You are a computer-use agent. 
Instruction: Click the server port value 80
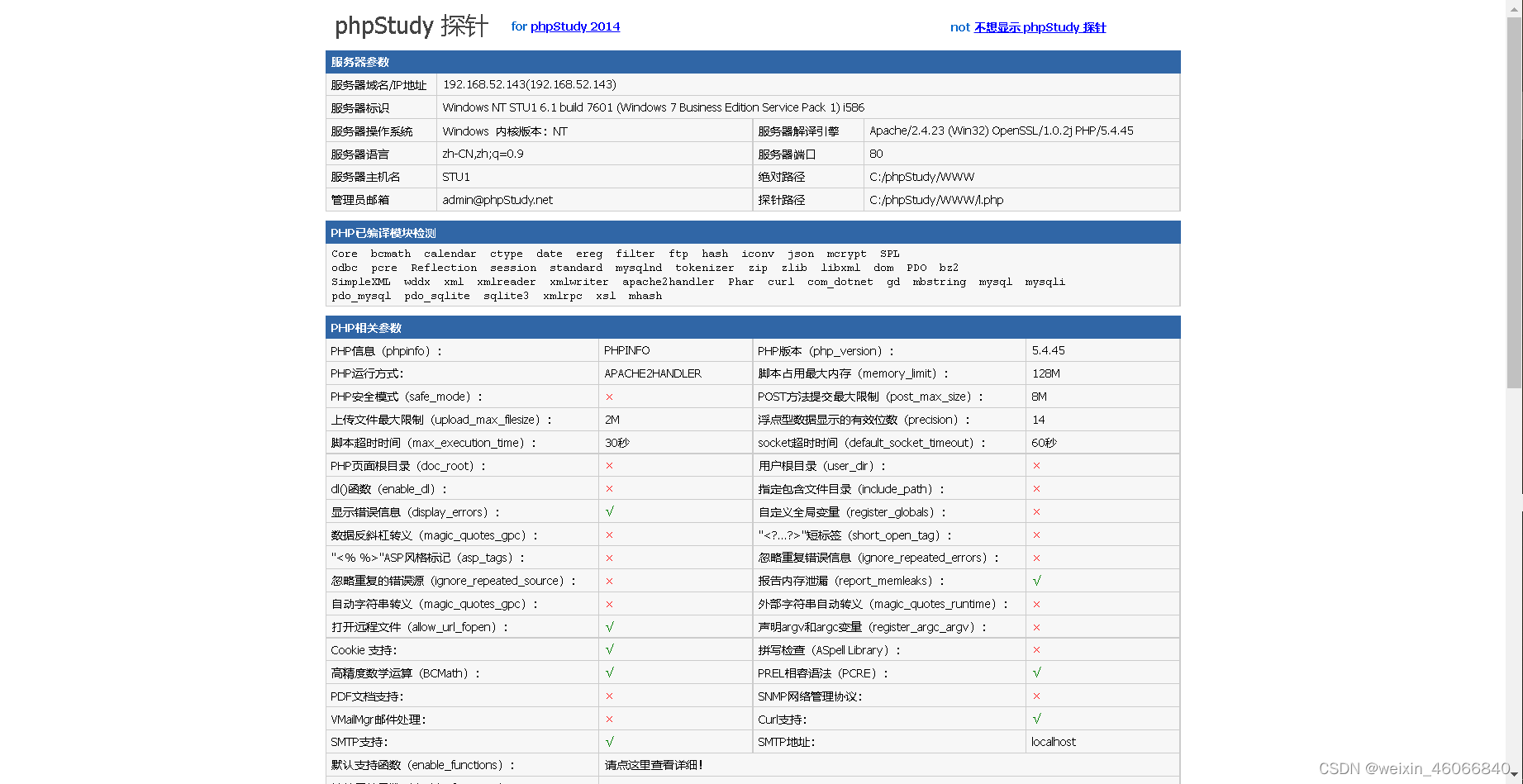click(x=876, y=154)
